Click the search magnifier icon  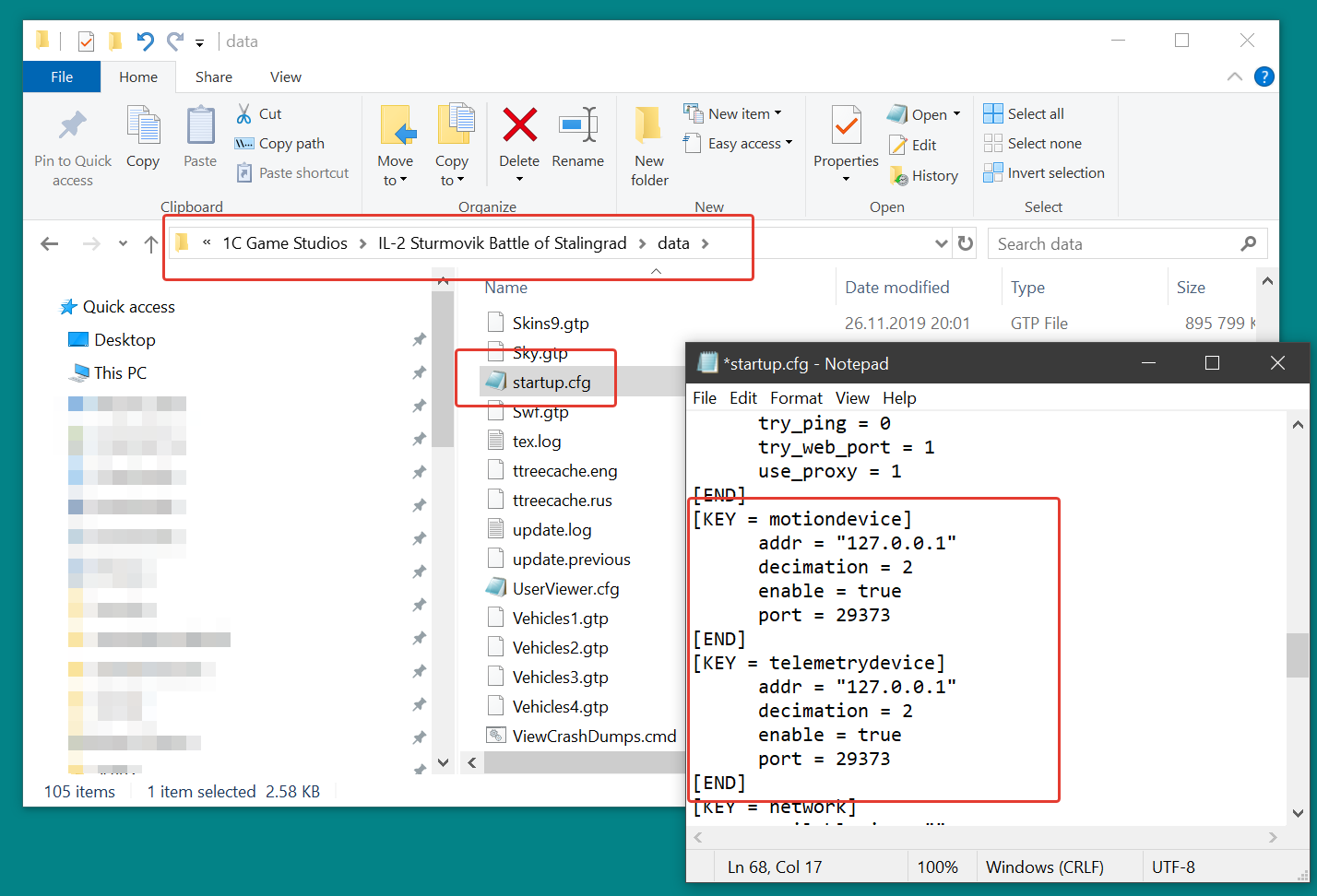point(1249,243)
